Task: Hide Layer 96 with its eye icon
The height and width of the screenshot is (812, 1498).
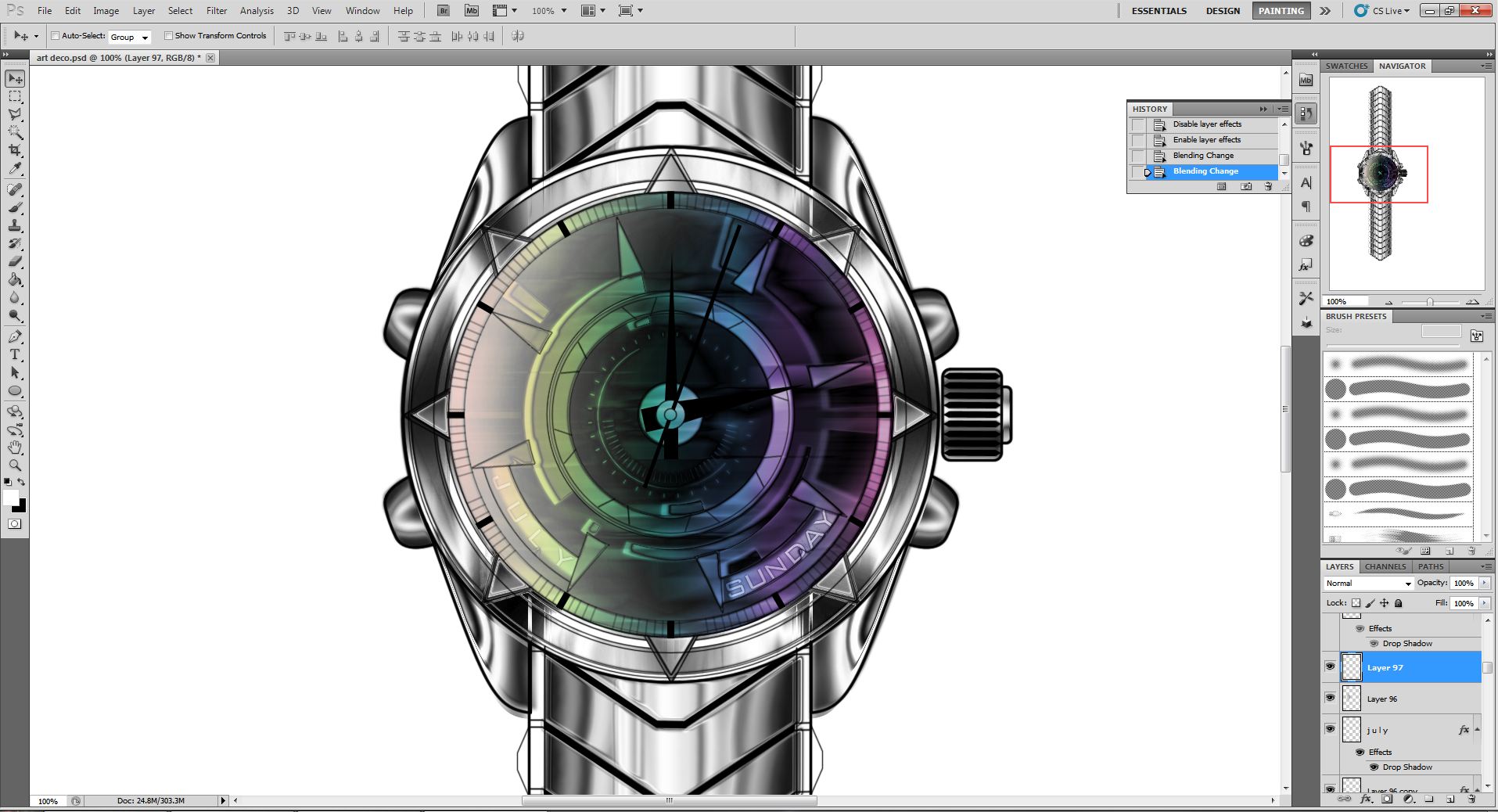Action: click(1330, 698)
